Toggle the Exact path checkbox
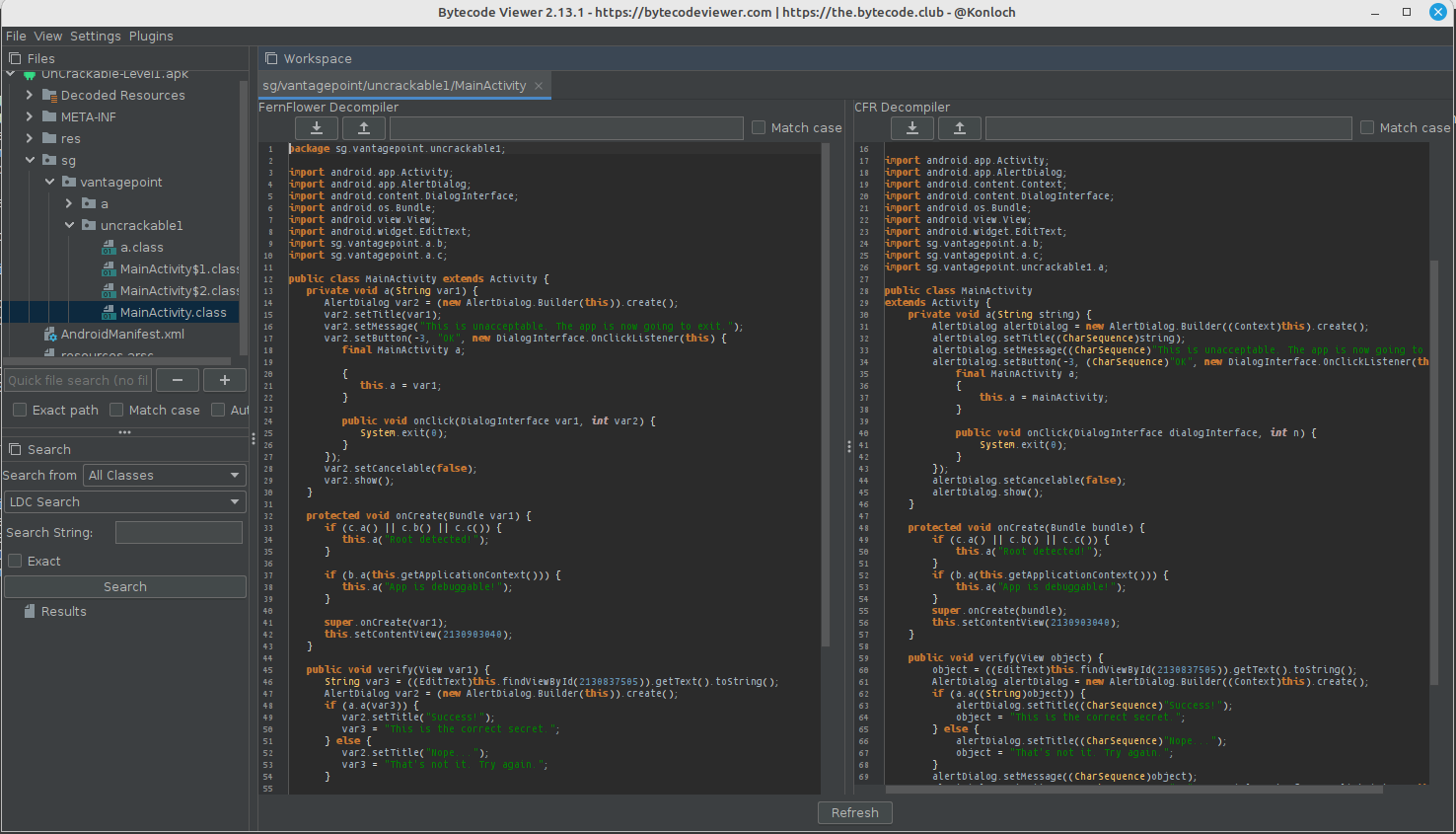The height and width of the screenshot is (834, 1456). pos(20,410)
